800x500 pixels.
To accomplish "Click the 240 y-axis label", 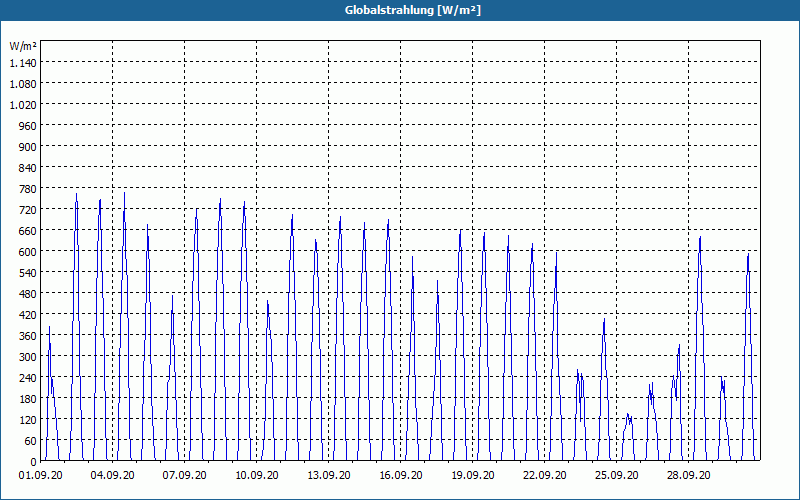I will [28, 378].
